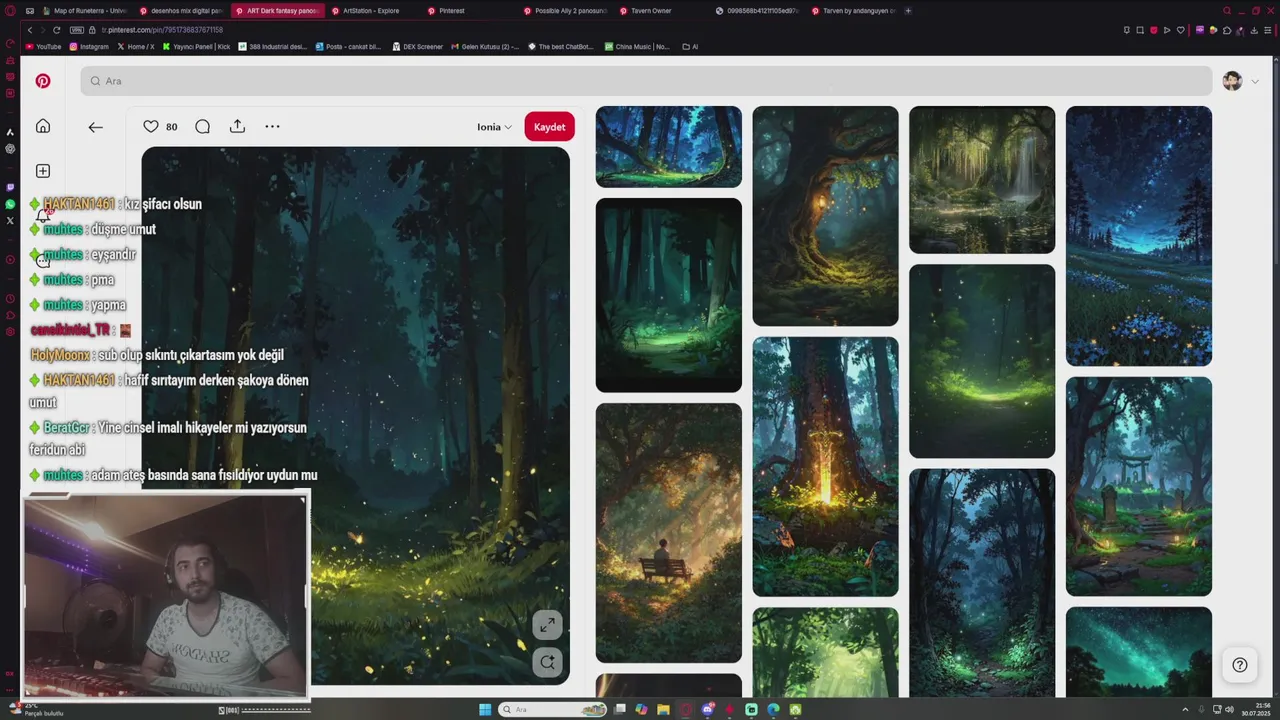The image size is (1280, 720).
Task: Open the help question mark button
Action: coord(1239,665)
